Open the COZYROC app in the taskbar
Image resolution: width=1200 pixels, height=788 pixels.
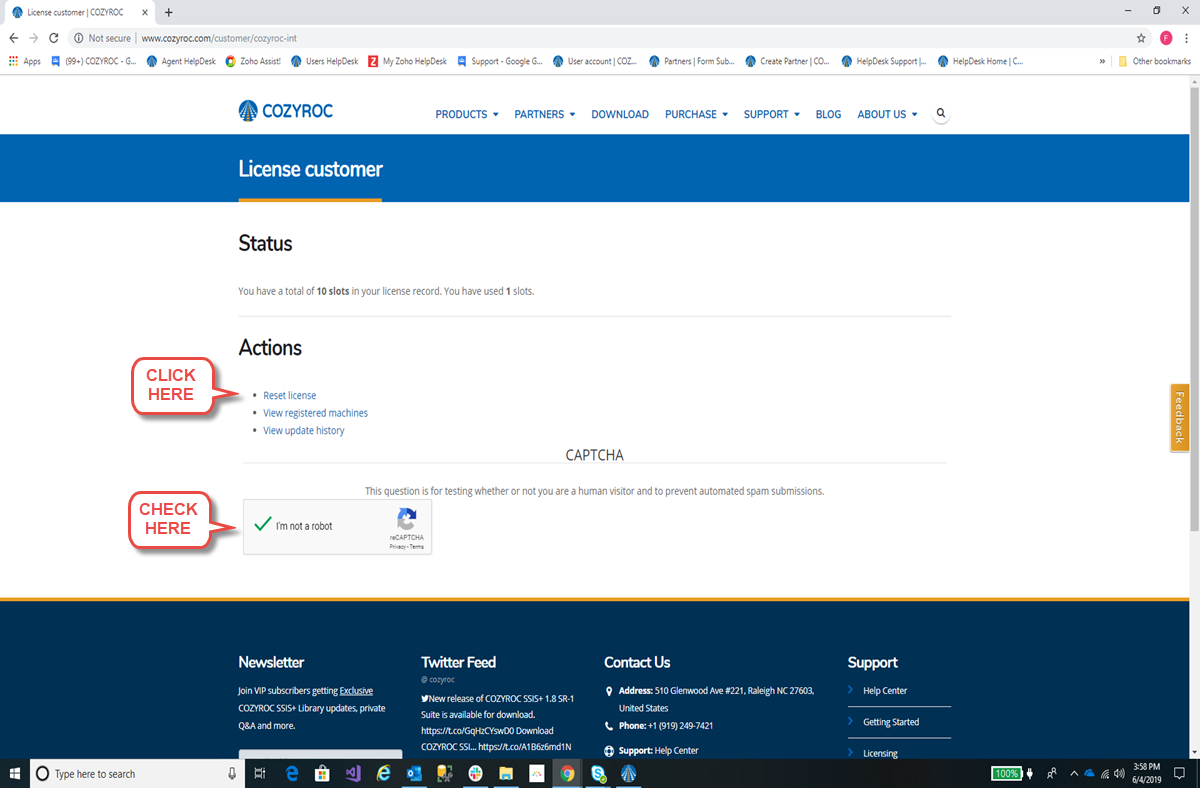[629, 773]
